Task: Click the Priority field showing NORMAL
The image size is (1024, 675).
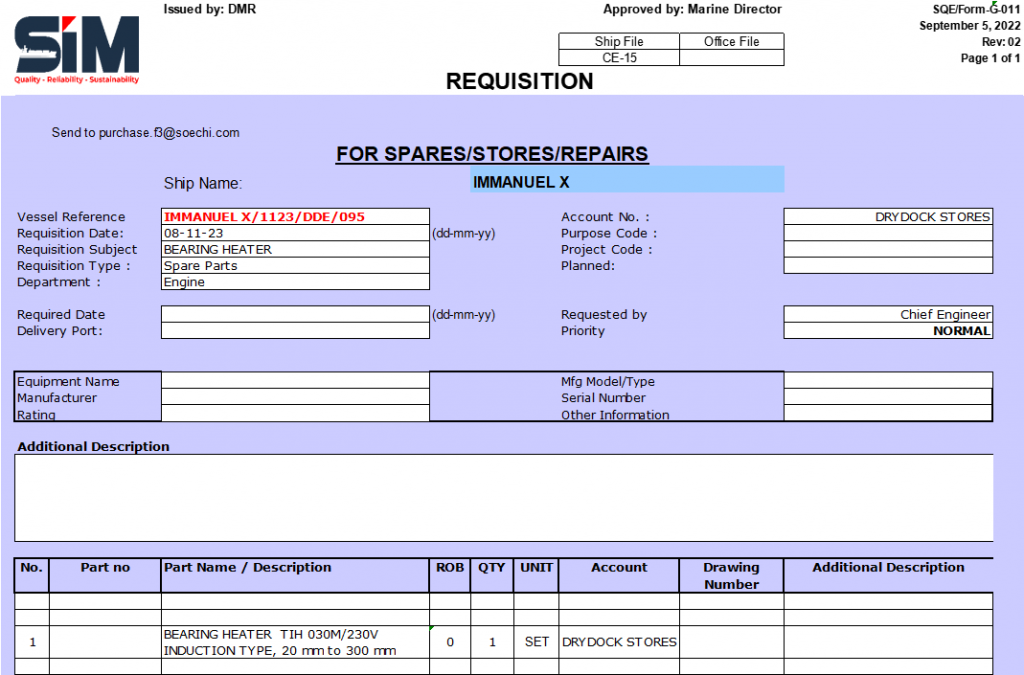Action: pyautogui.click(x=888, y=331)
